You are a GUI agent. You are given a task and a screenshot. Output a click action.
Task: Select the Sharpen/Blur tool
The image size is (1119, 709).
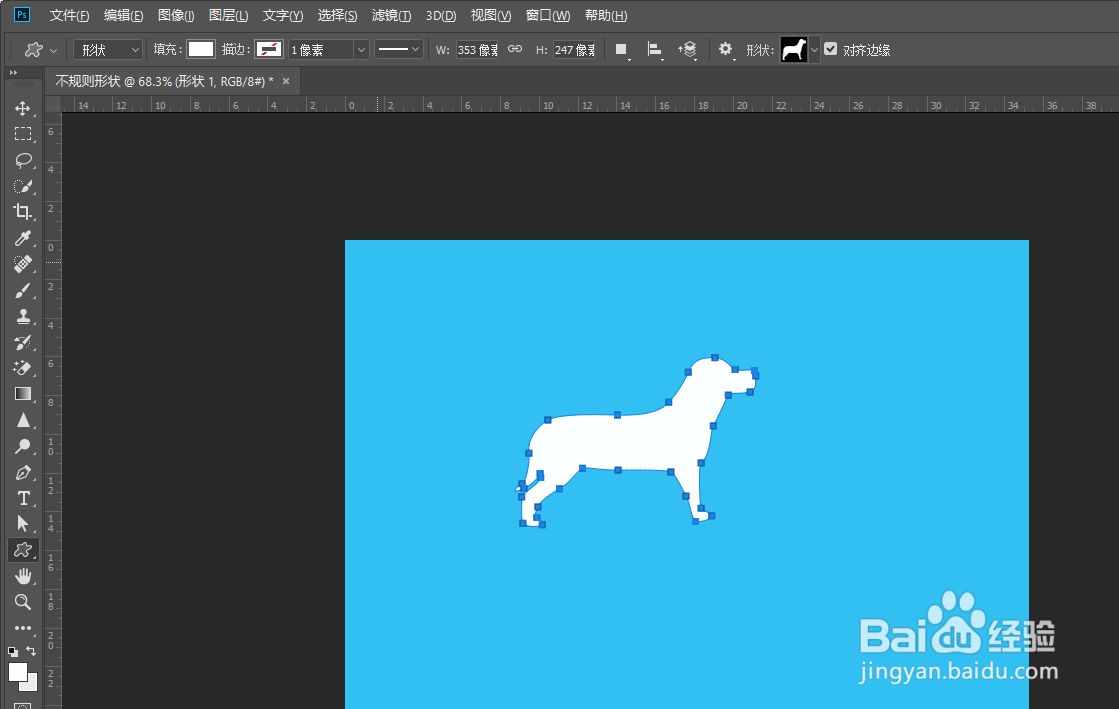tap(23, 421)
